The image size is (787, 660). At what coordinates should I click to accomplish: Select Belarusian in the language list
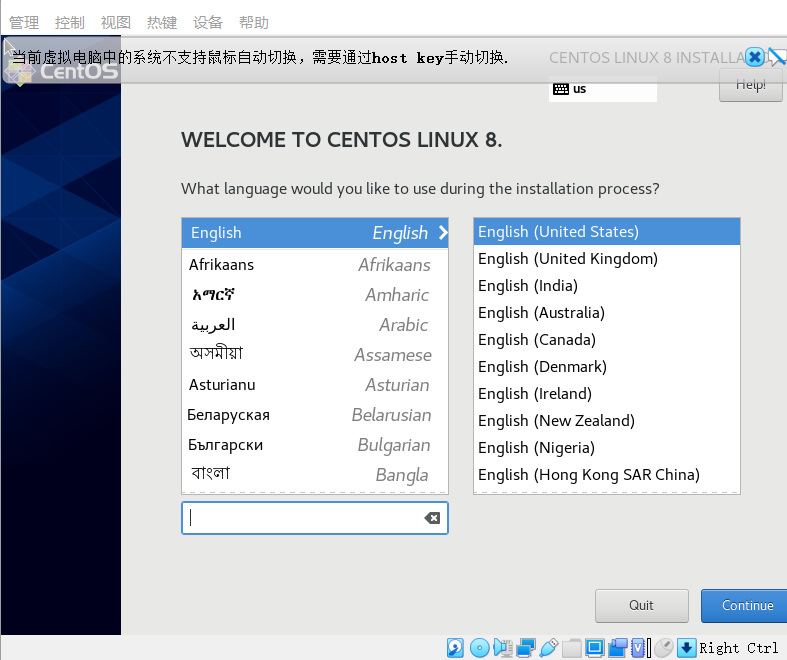[315, 415]
